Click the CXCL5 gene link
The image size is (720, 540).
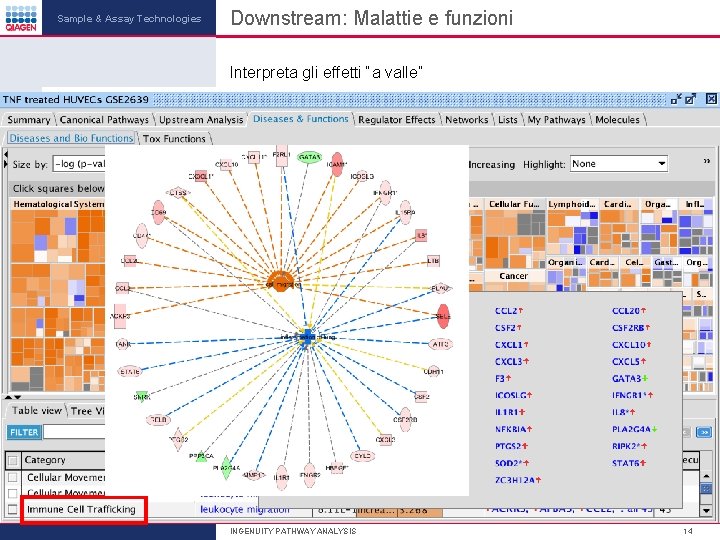point(626,361)
